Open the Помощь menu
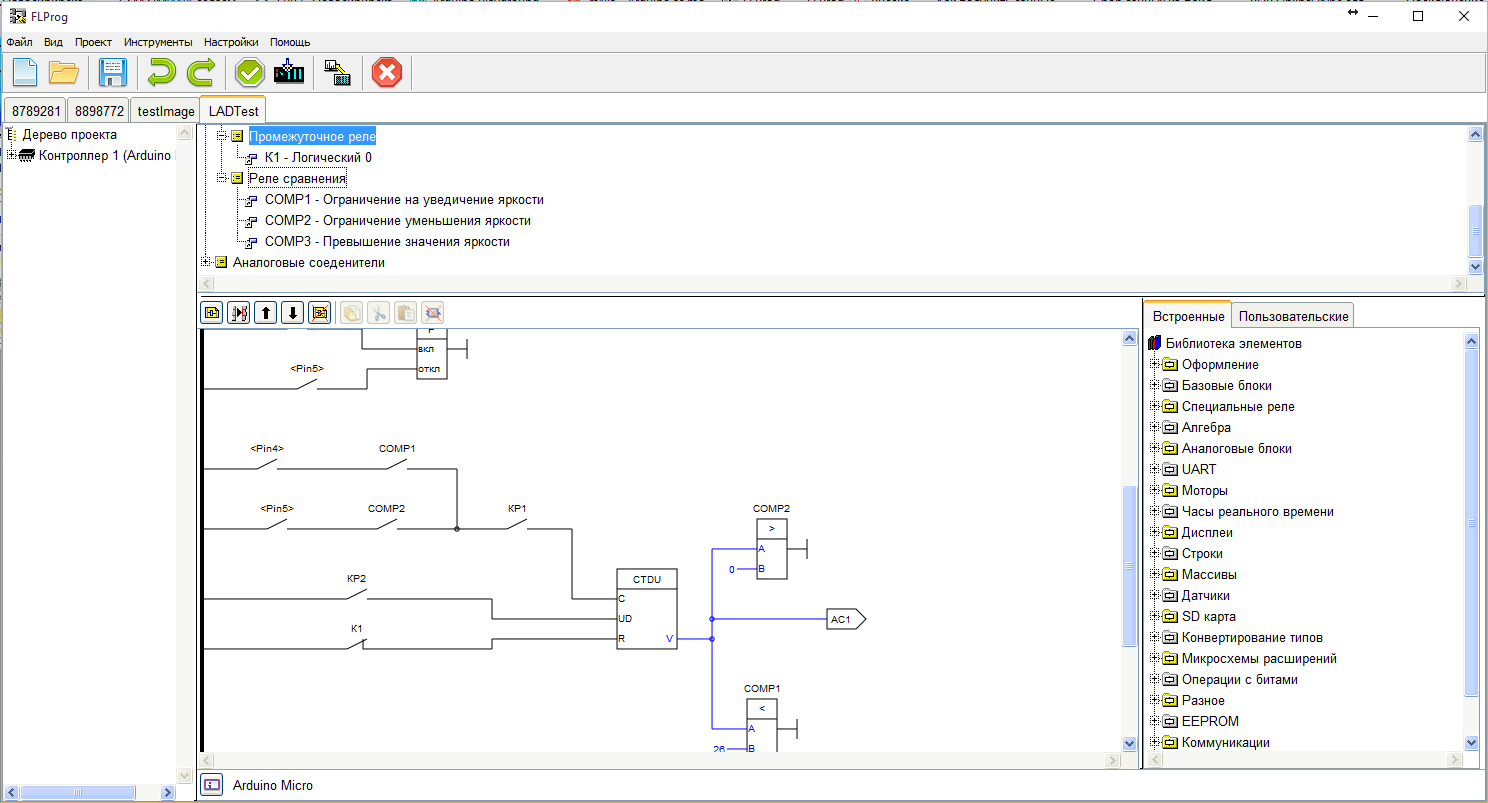1488x803 pixels. 290,42
